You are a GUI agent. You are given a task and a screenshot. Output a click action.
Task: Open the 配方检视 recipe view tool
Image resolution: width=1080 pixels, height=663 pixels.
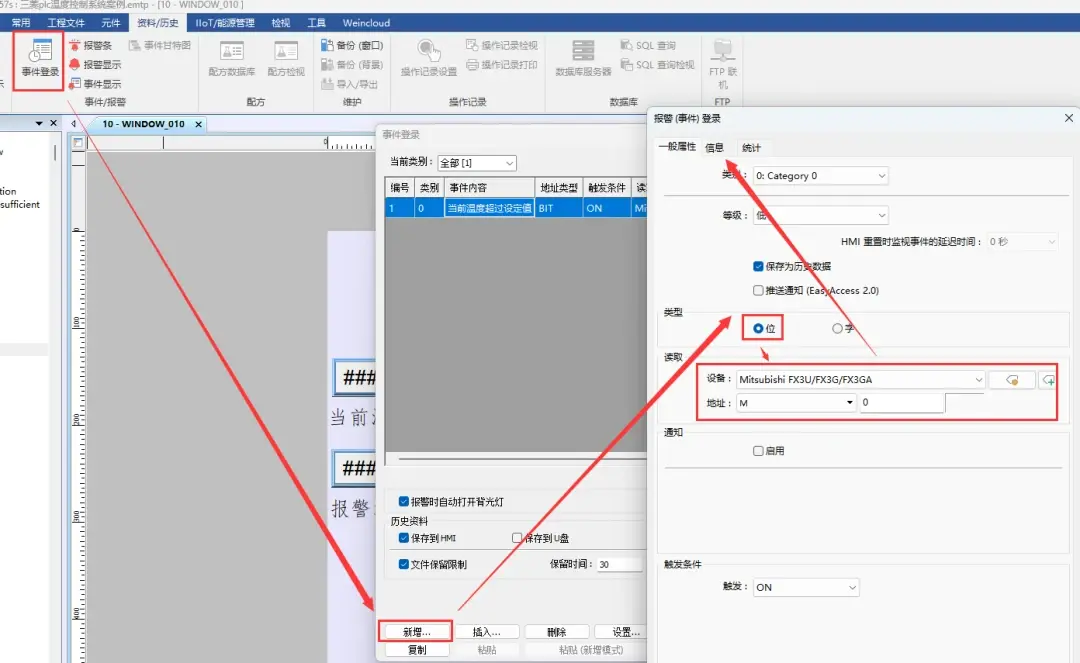(x=286, y=58)
